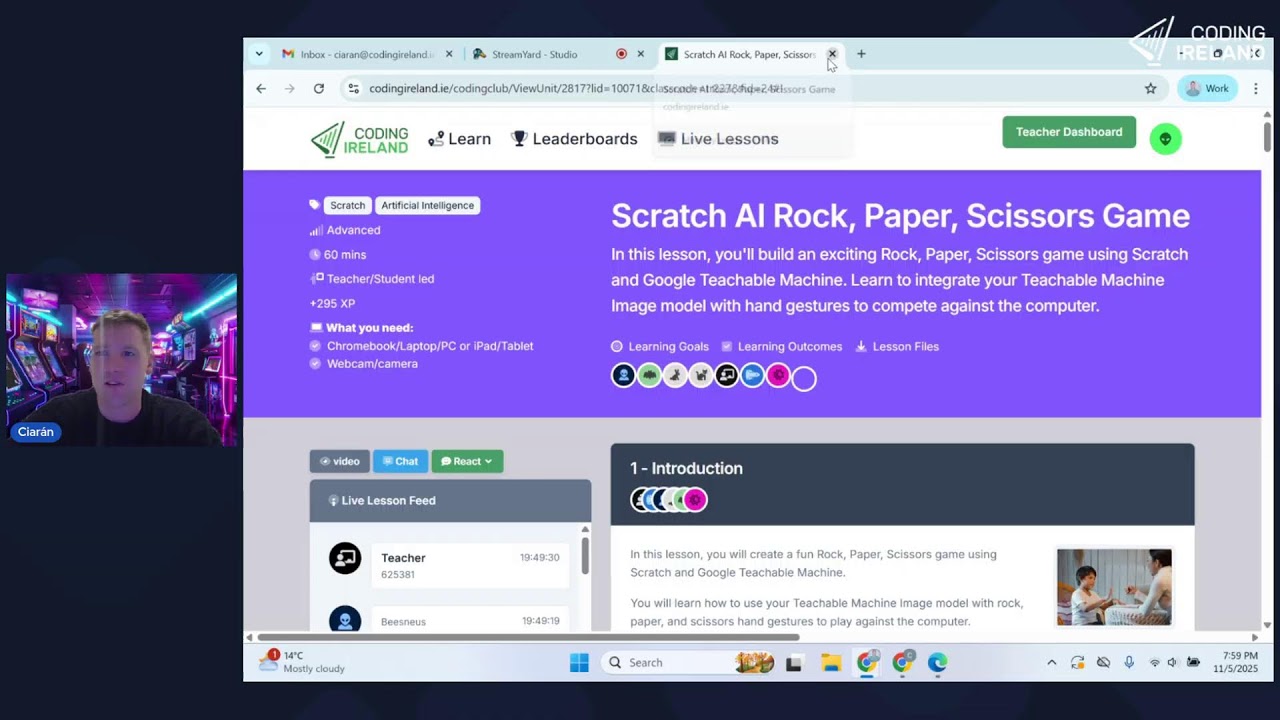Click the Beesneus avatar in the feed
Viewport: 1280px width, 720px height.
pos(345,620)
